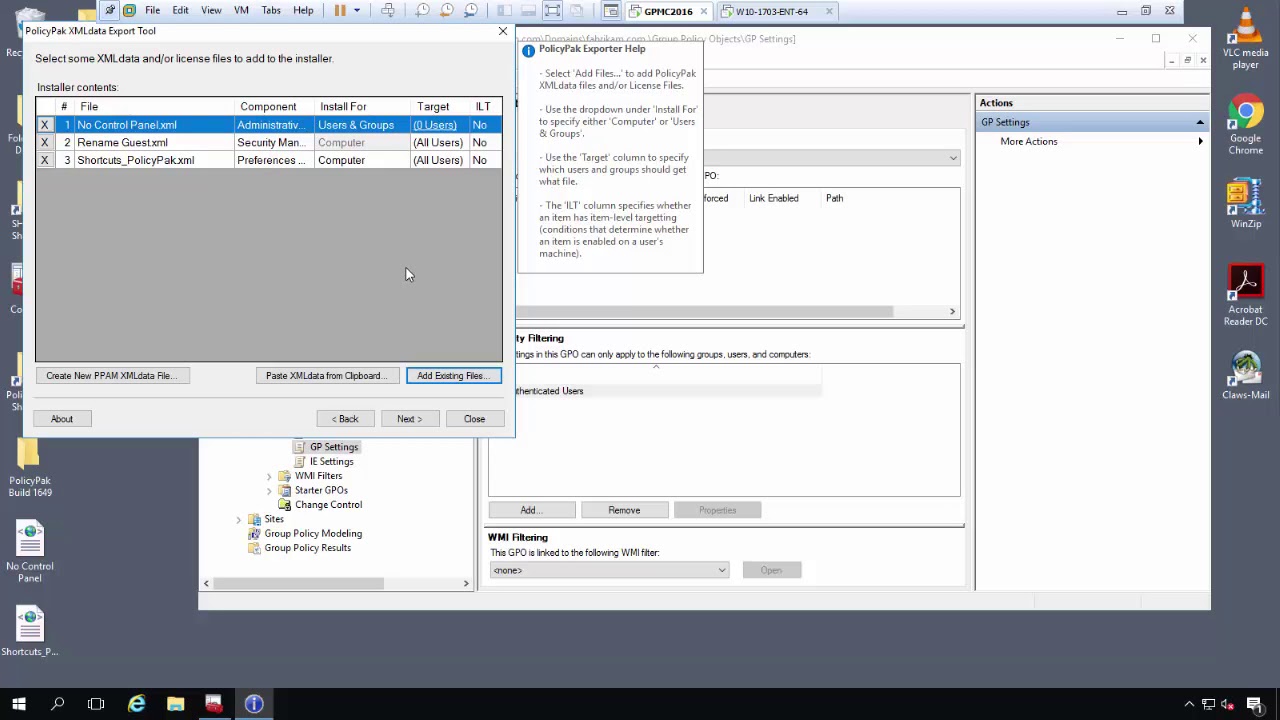This screenshot has width=1280, height=720.
Task: Click the About button
Action: [62, 419]
